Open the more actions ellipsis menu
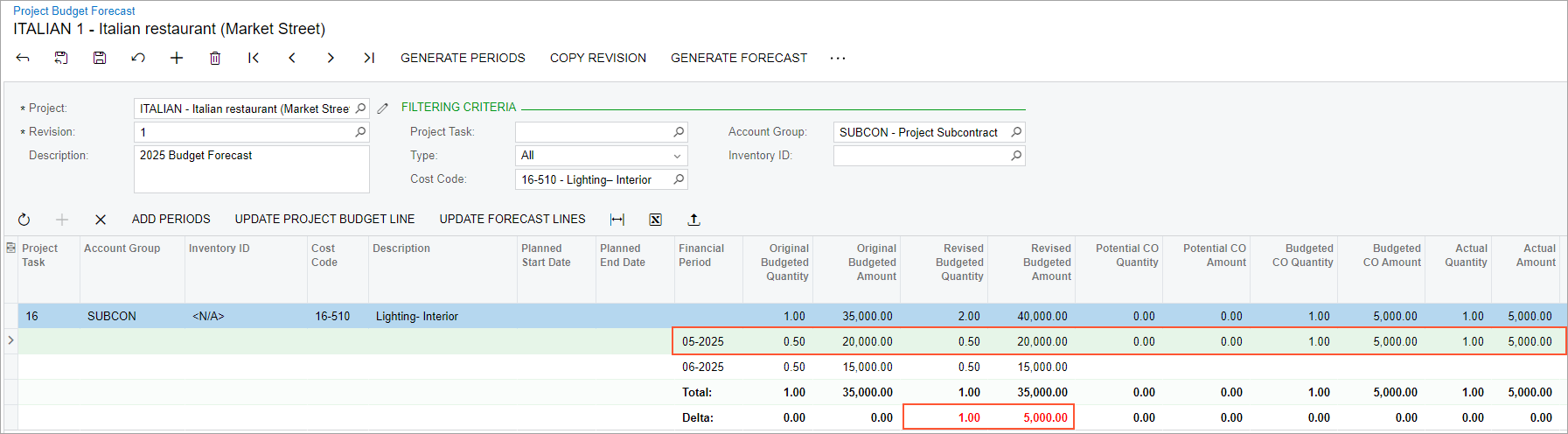 (838, 58)
